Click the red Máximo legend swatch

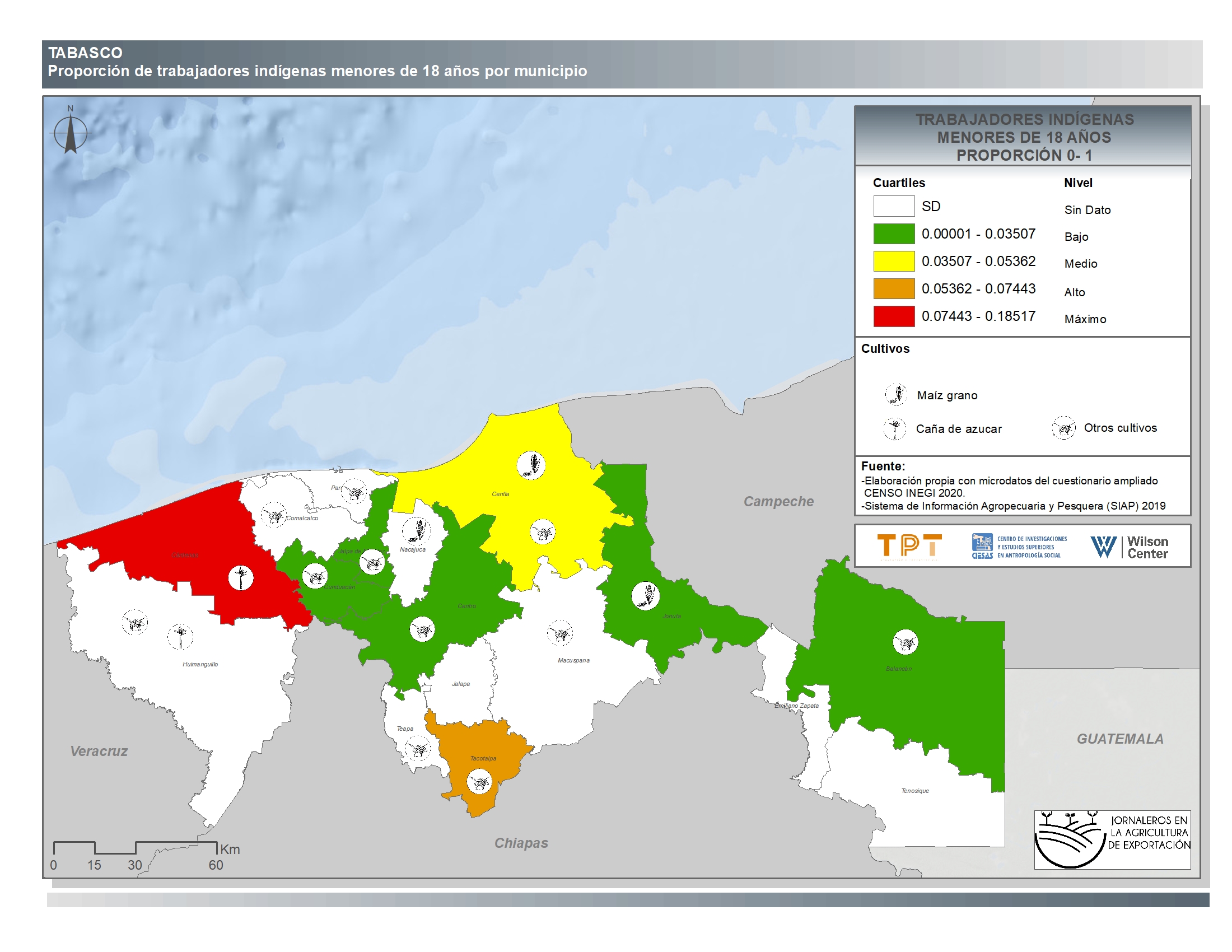click(x=894, y=316)
